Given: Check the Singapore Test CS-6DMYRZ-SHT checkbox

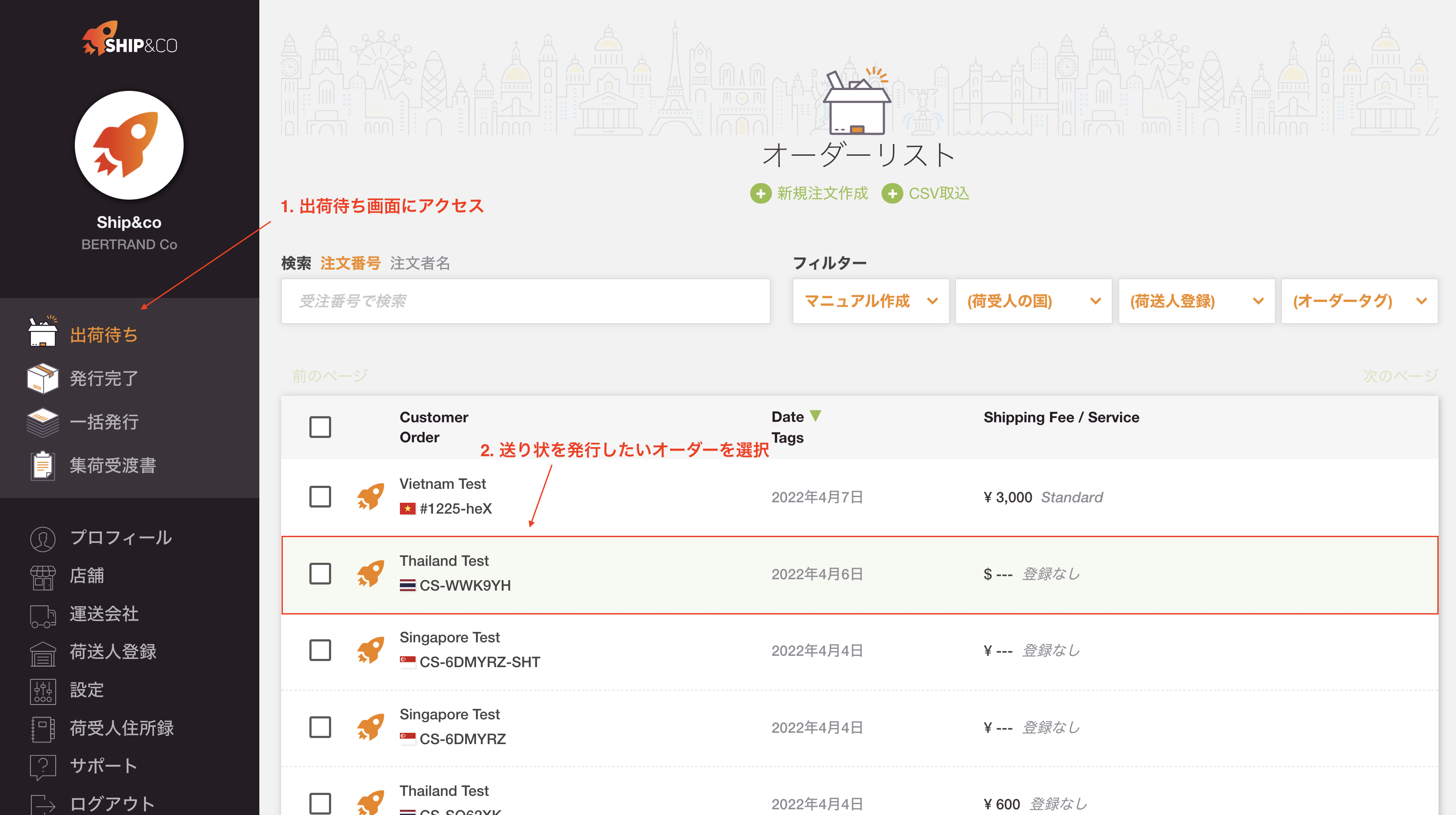Looking at the screenshot, I should coord(320,650).
